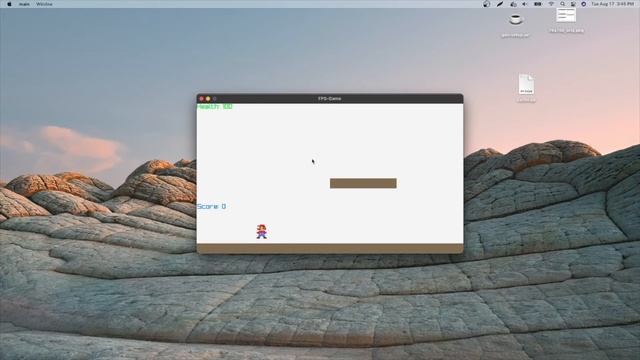Minimize the FPS-Game window with yellow button

(208, 99)
